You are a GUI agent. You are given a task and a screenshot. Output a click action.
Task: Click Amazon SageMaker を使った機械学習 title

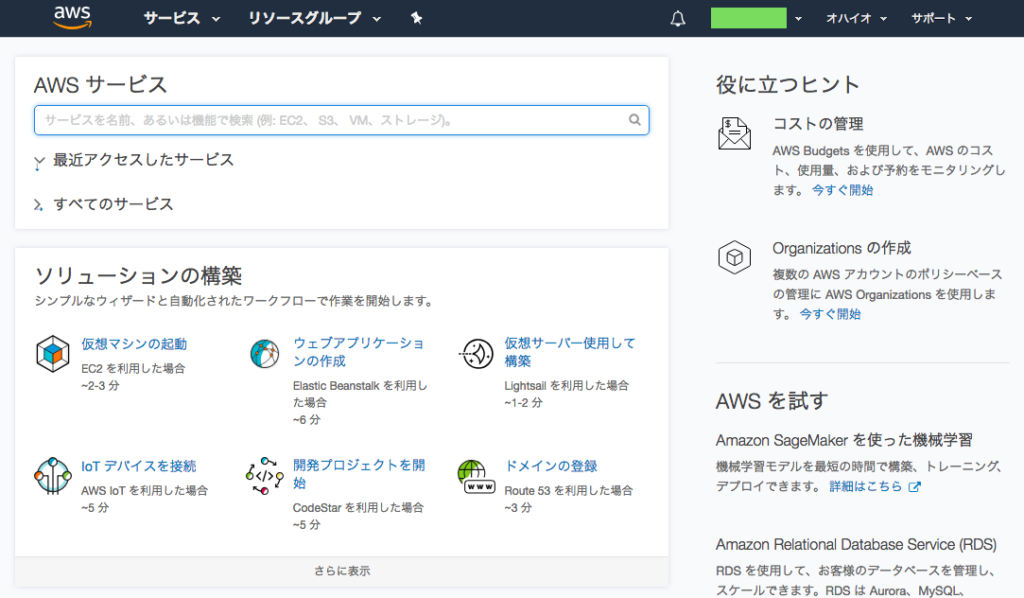[x=844, y=440]
